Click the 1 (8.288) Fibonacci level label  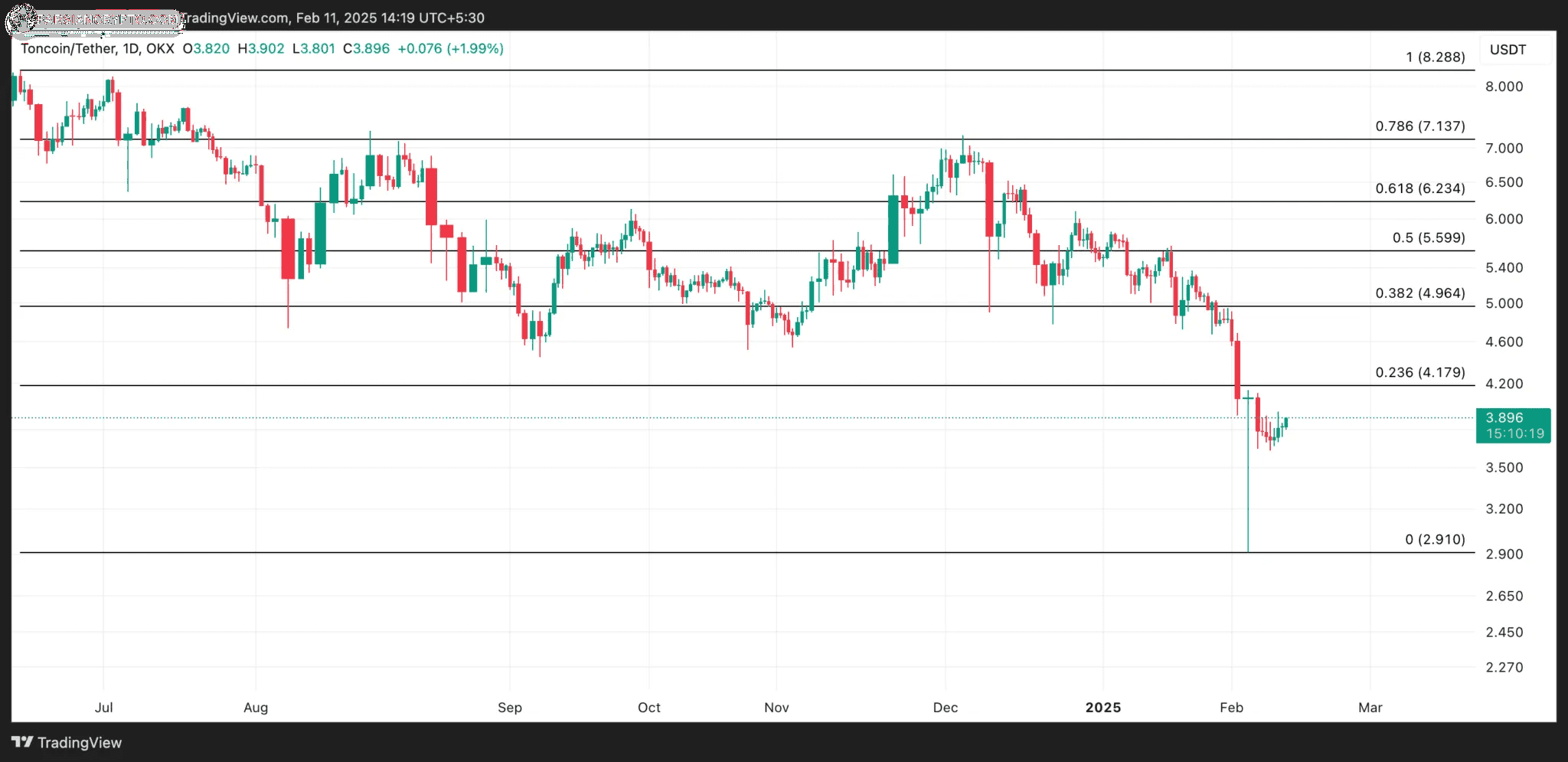1435,57
